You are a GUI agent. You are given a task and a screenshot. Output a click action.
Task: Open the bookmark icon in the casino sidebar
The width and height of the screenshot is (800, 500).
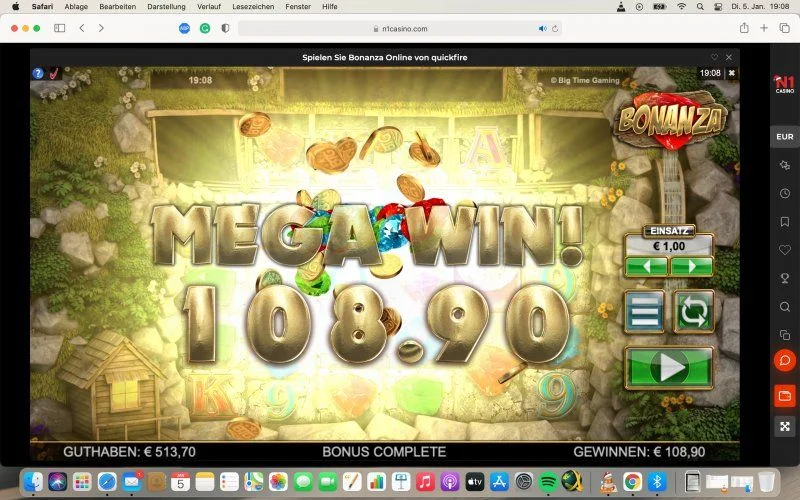click(x=785, y=221)
